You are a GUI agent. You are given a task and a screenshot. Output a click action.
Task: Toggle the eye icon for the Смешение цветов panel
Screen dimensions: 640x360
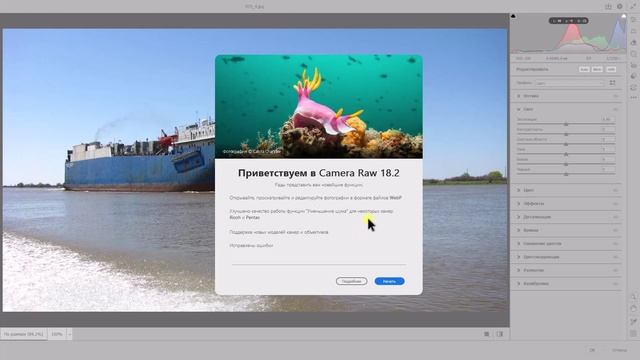point(615,244)
